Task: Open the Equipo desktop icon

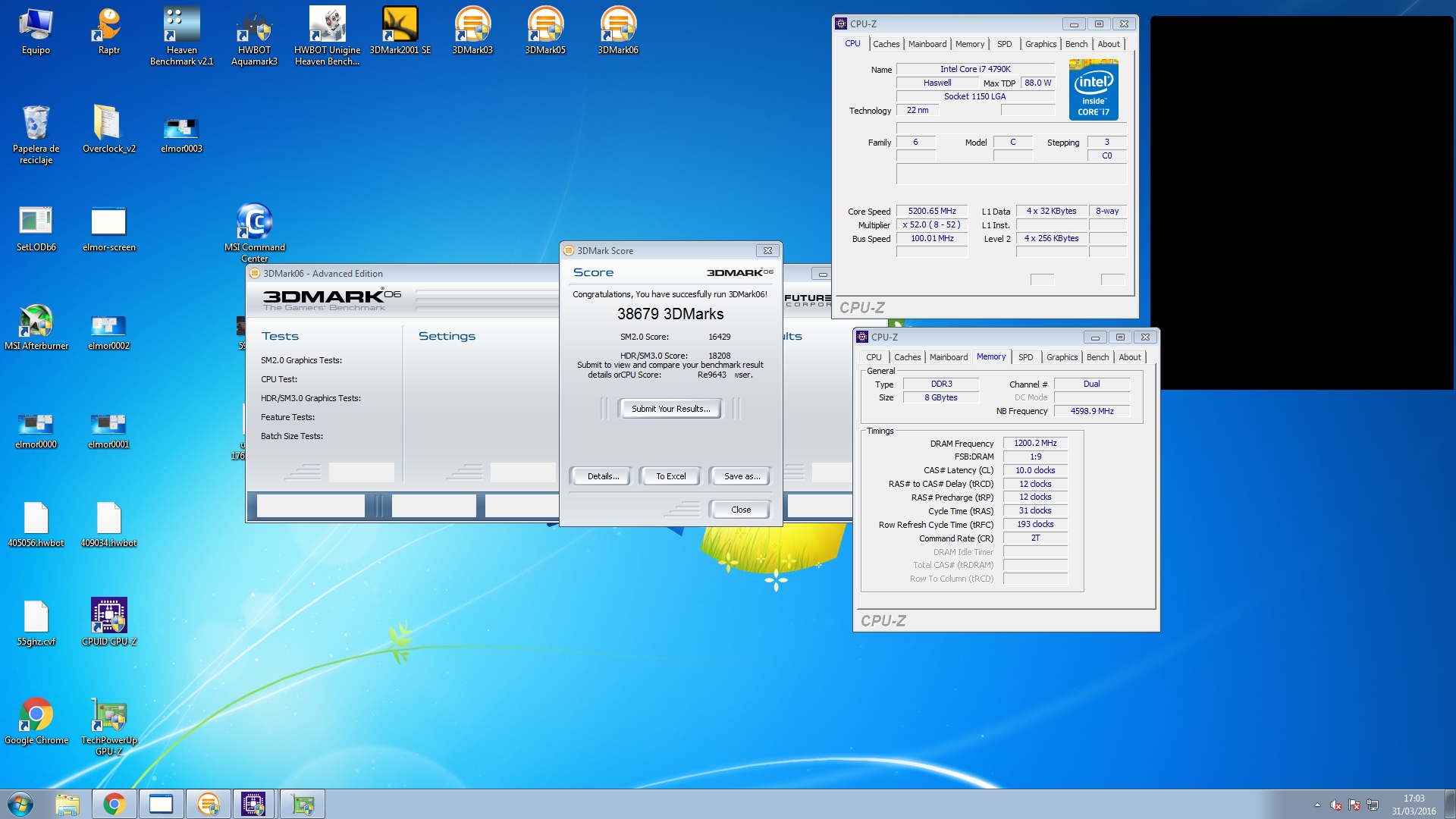Action: tap(36, 32)
